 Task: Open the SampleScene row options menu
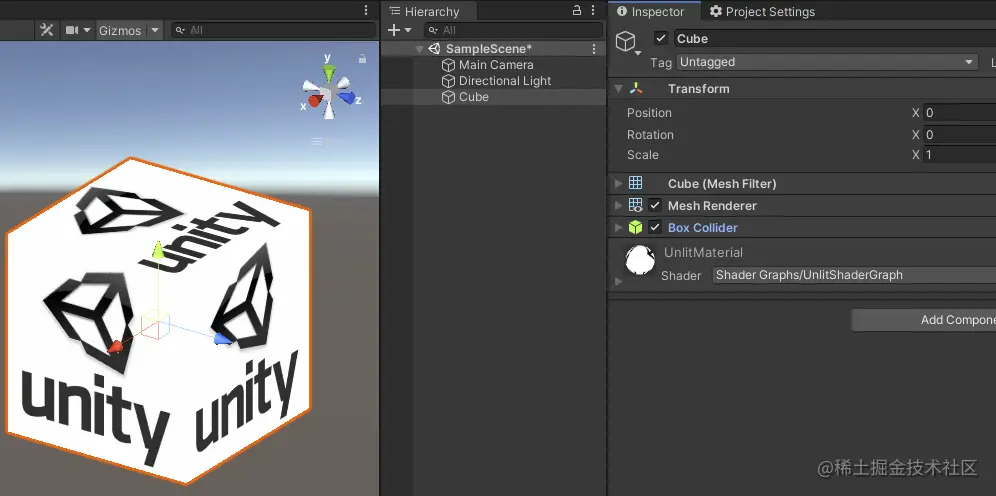pyautogui.click(x=594, y=49)
